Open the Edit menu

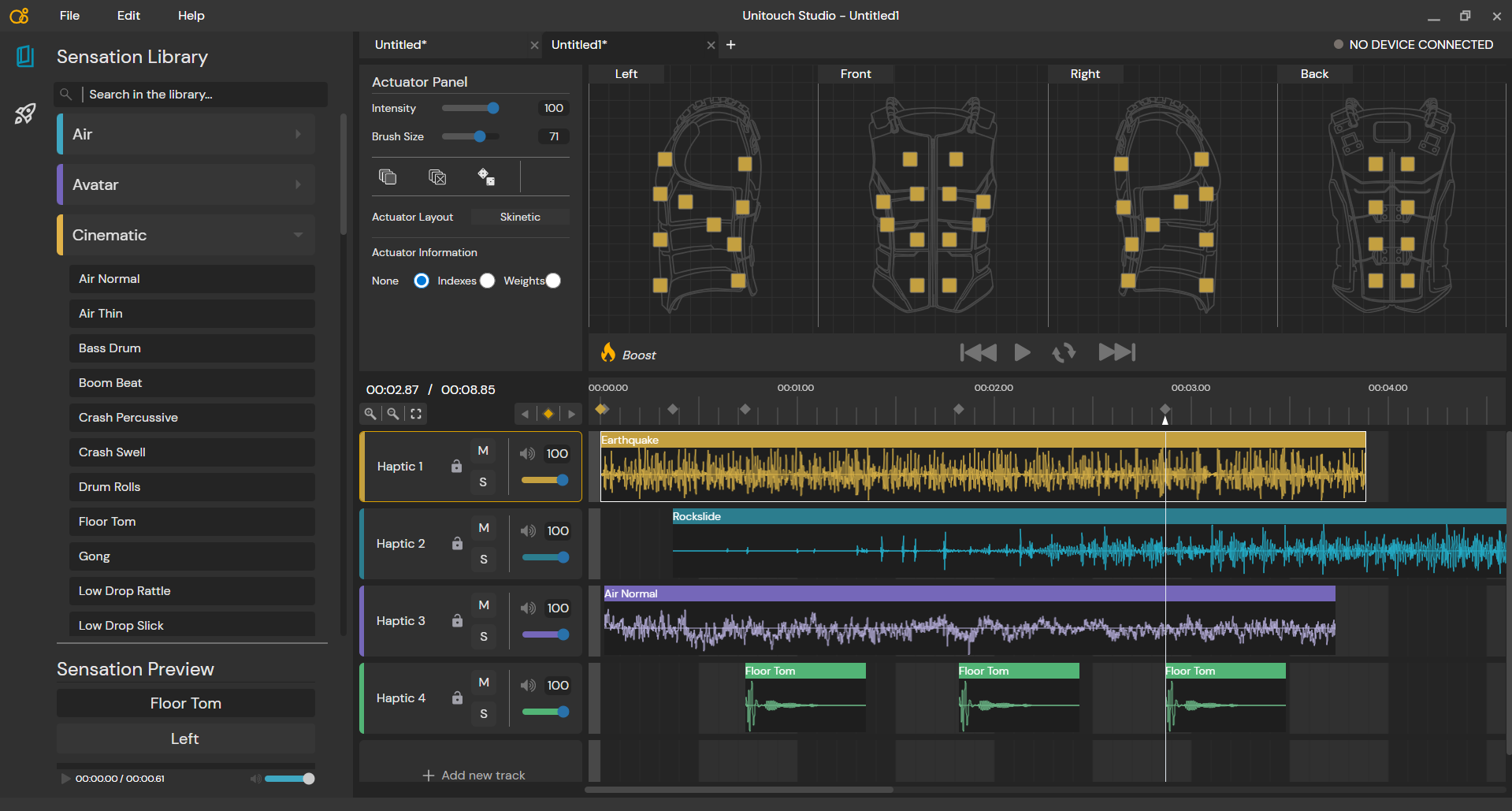pos(128,16)
